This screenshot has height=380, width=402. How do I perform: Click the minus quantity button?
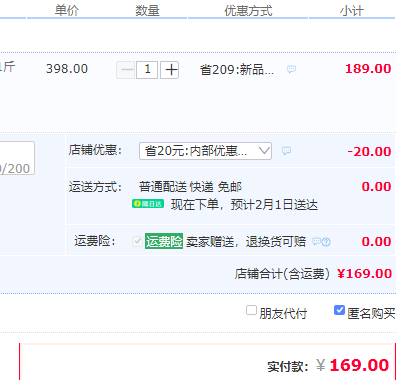(126, 70)
